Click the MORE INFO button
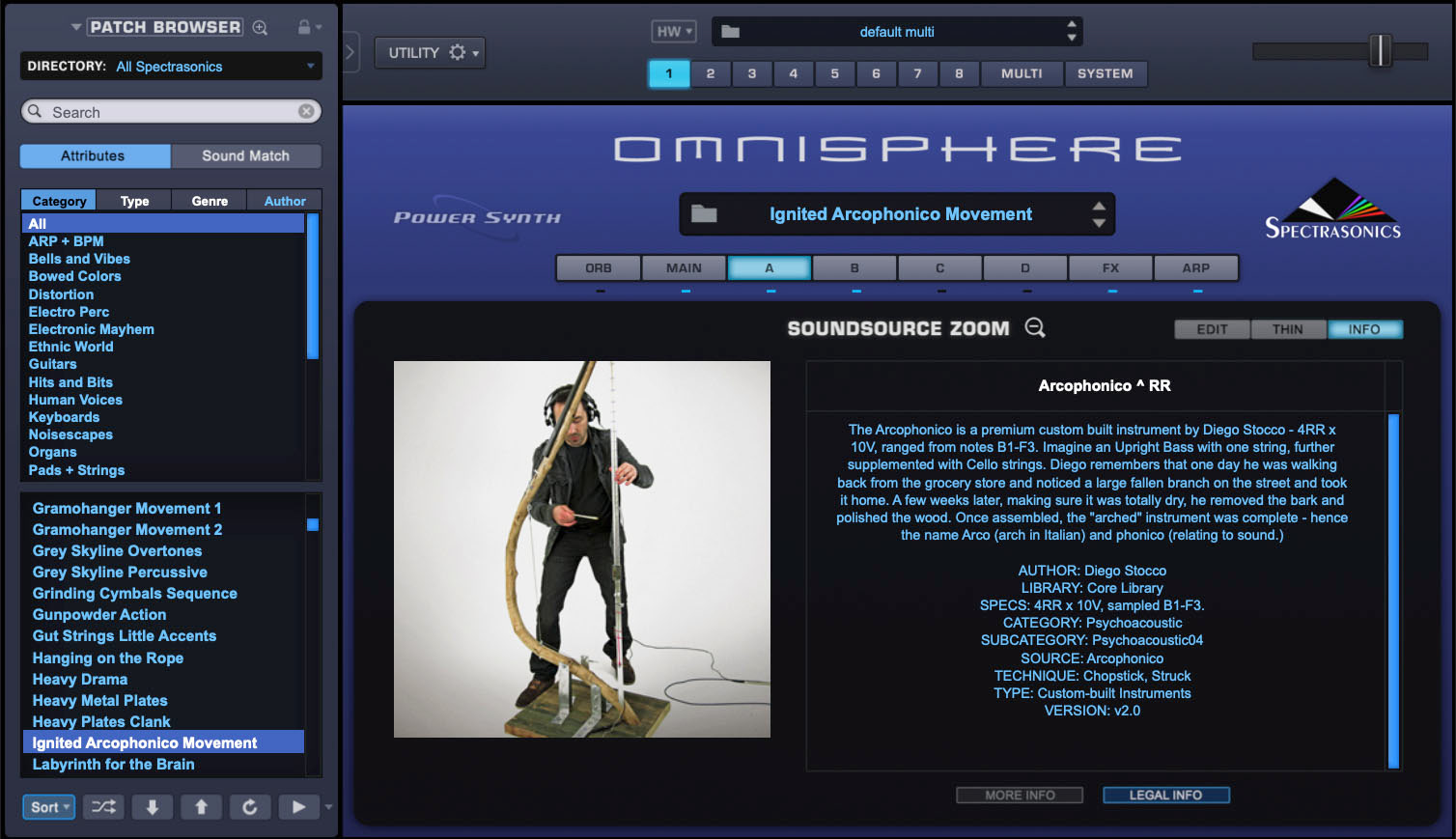The image size is (1456, 839). pyautogui.click(x=1020, y=795)
